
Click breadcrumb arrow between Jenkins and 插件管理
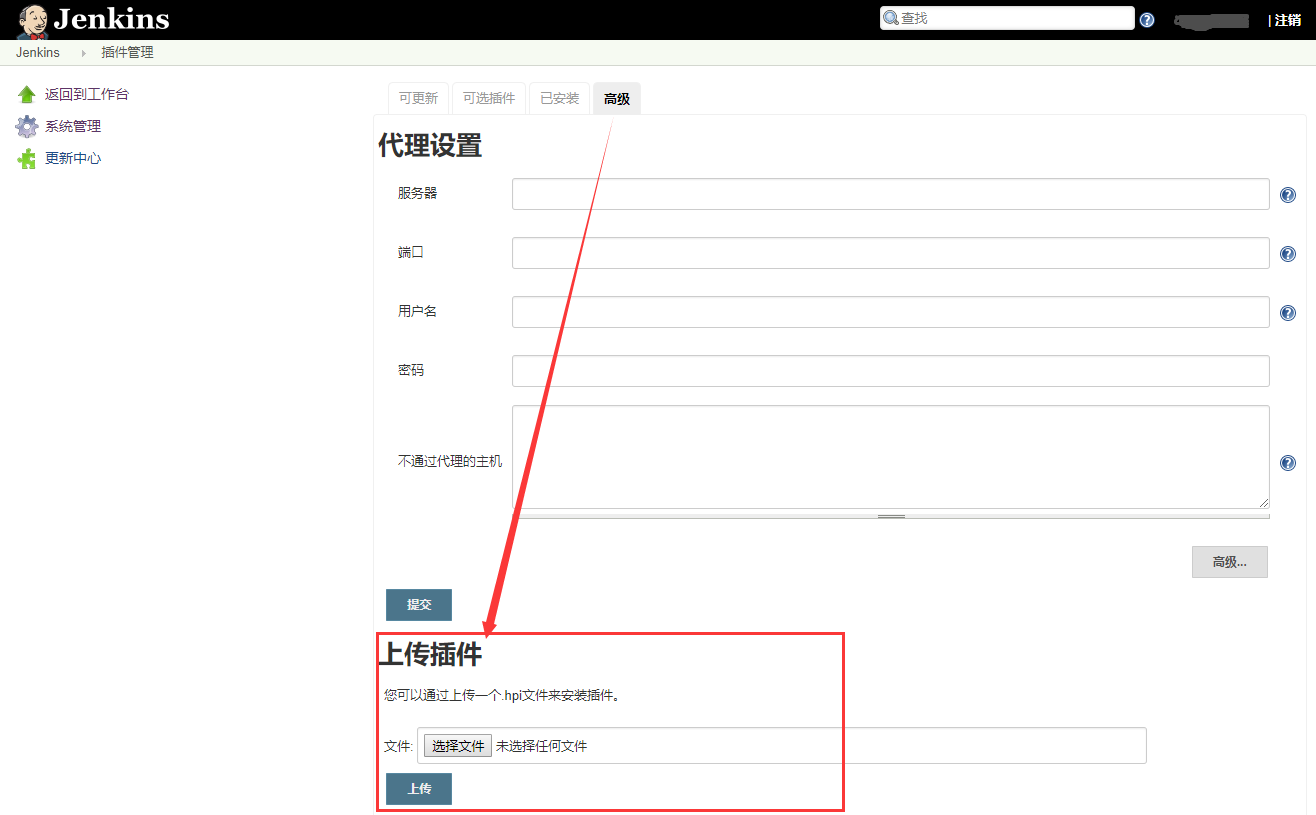click(x=83, y=53)
